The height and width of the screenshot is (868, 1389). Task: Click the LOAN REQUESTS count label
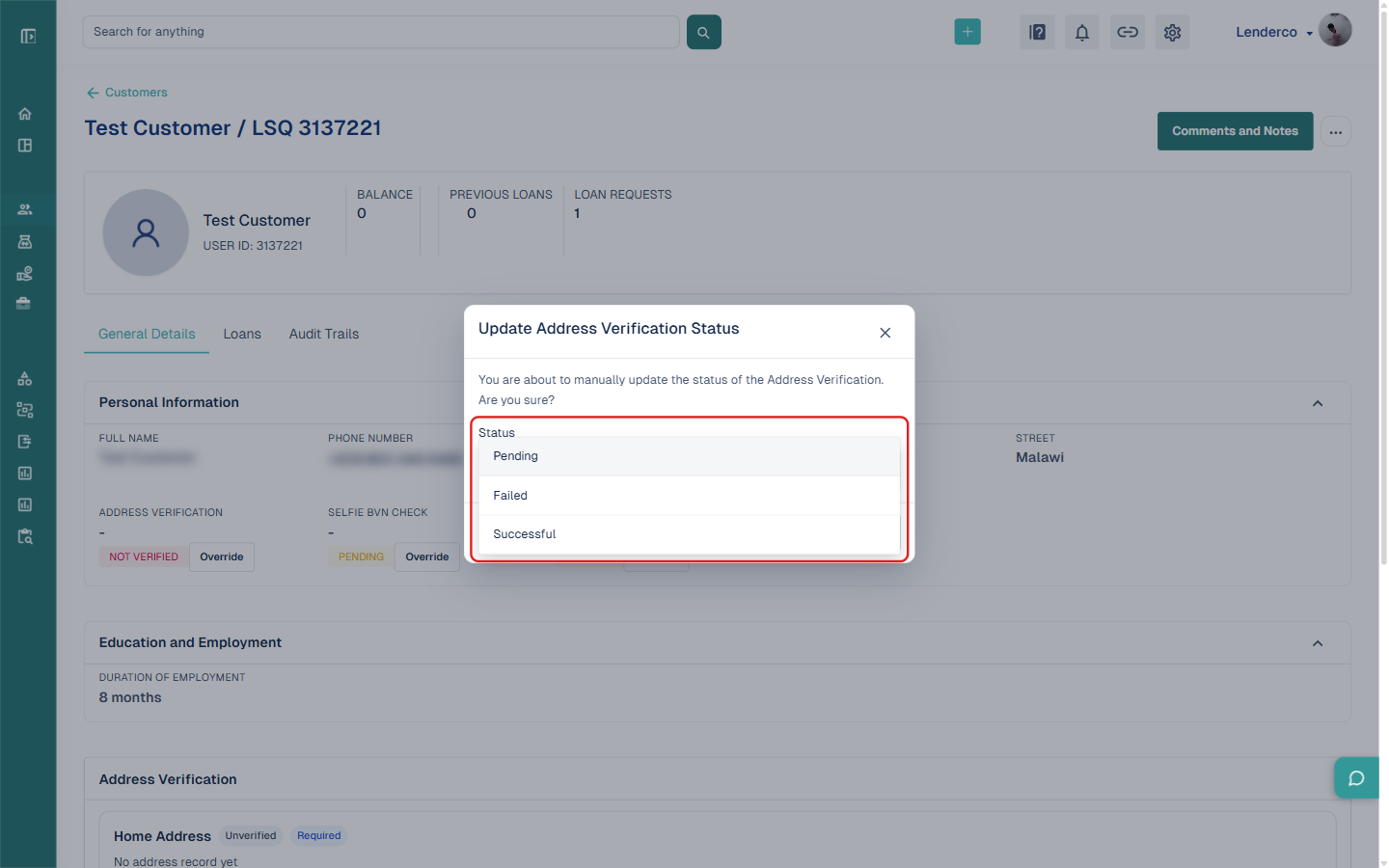coord(623,195)
